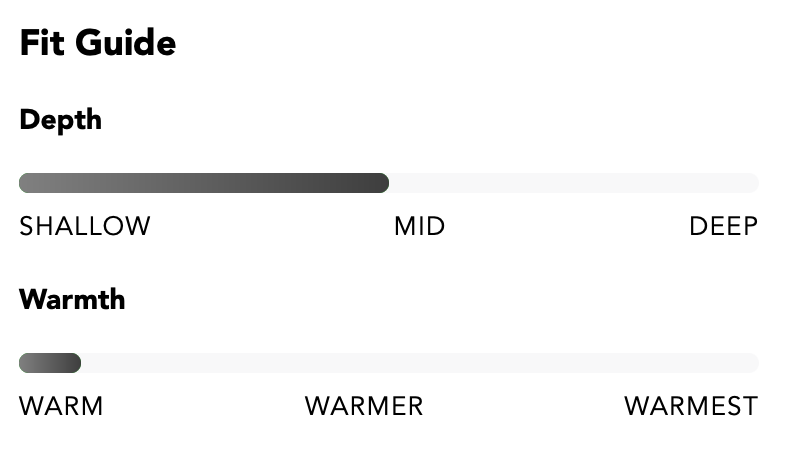Screen dimensions: 794x458
Task: Click the unfilled part of the Depth bar
Action: pos(574,183)
